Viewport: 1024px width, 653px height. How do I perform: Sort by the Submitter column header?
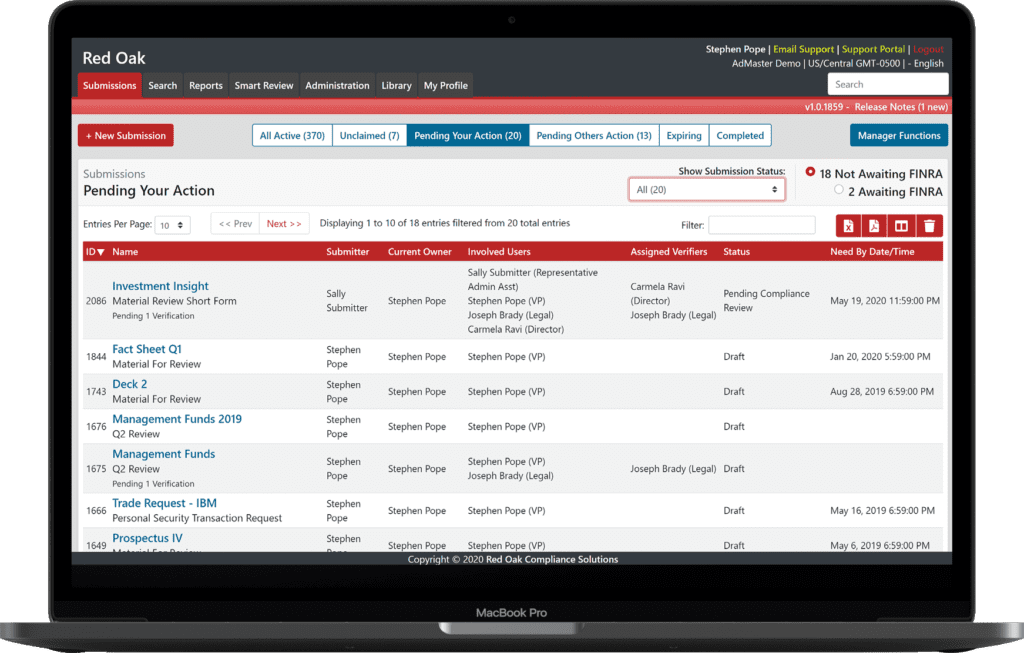click(x=347, y=252)
